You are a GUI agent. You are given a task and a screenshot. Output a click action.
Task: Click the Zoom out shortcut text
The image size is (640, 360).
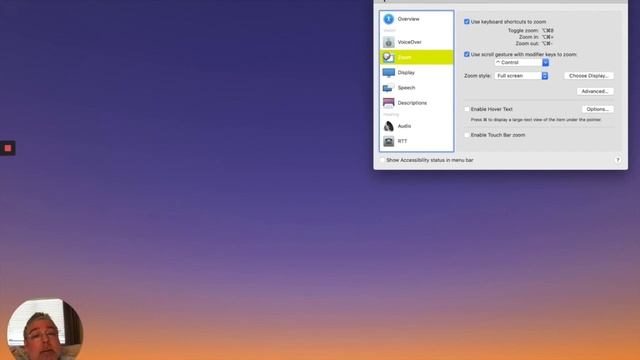coord(534,43)
